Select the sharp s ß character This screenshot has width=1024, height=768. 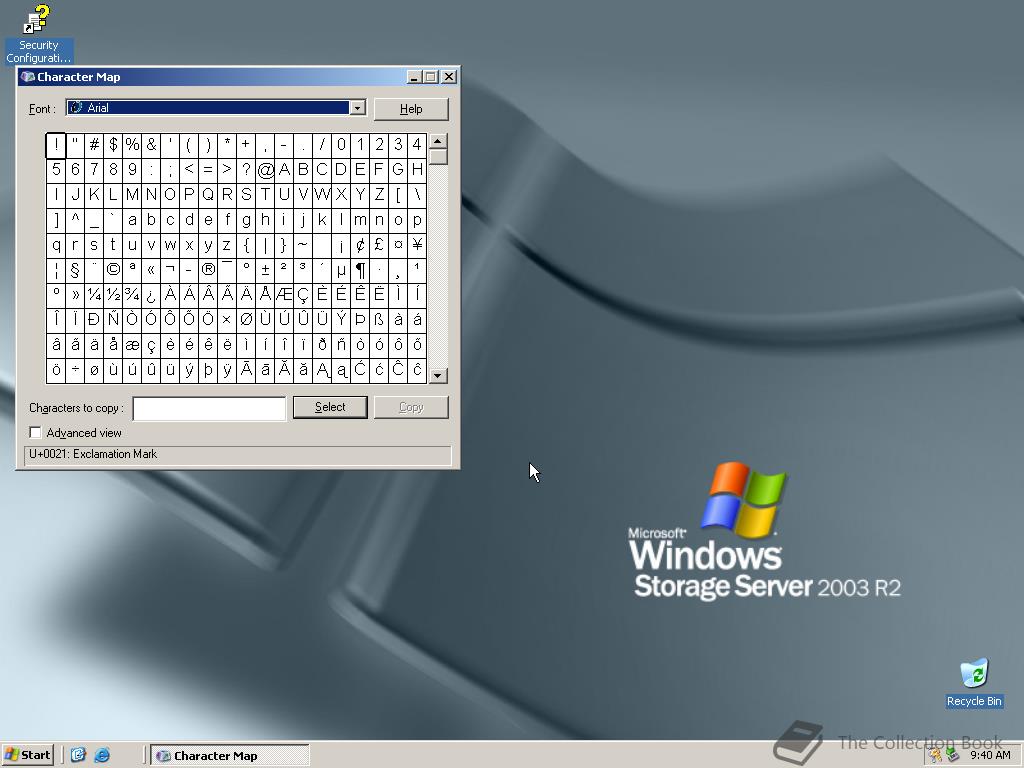[379, 319]
